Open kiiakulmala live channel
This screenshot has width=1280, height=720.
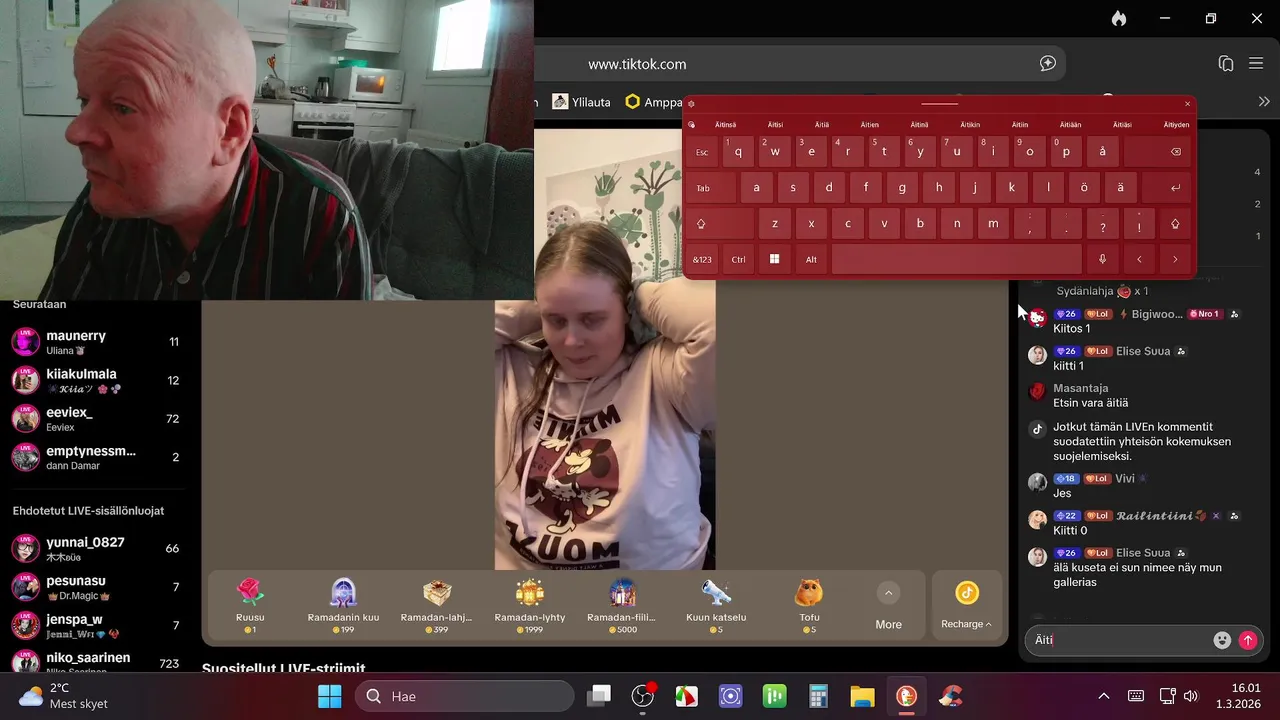(x=95, y=380)
